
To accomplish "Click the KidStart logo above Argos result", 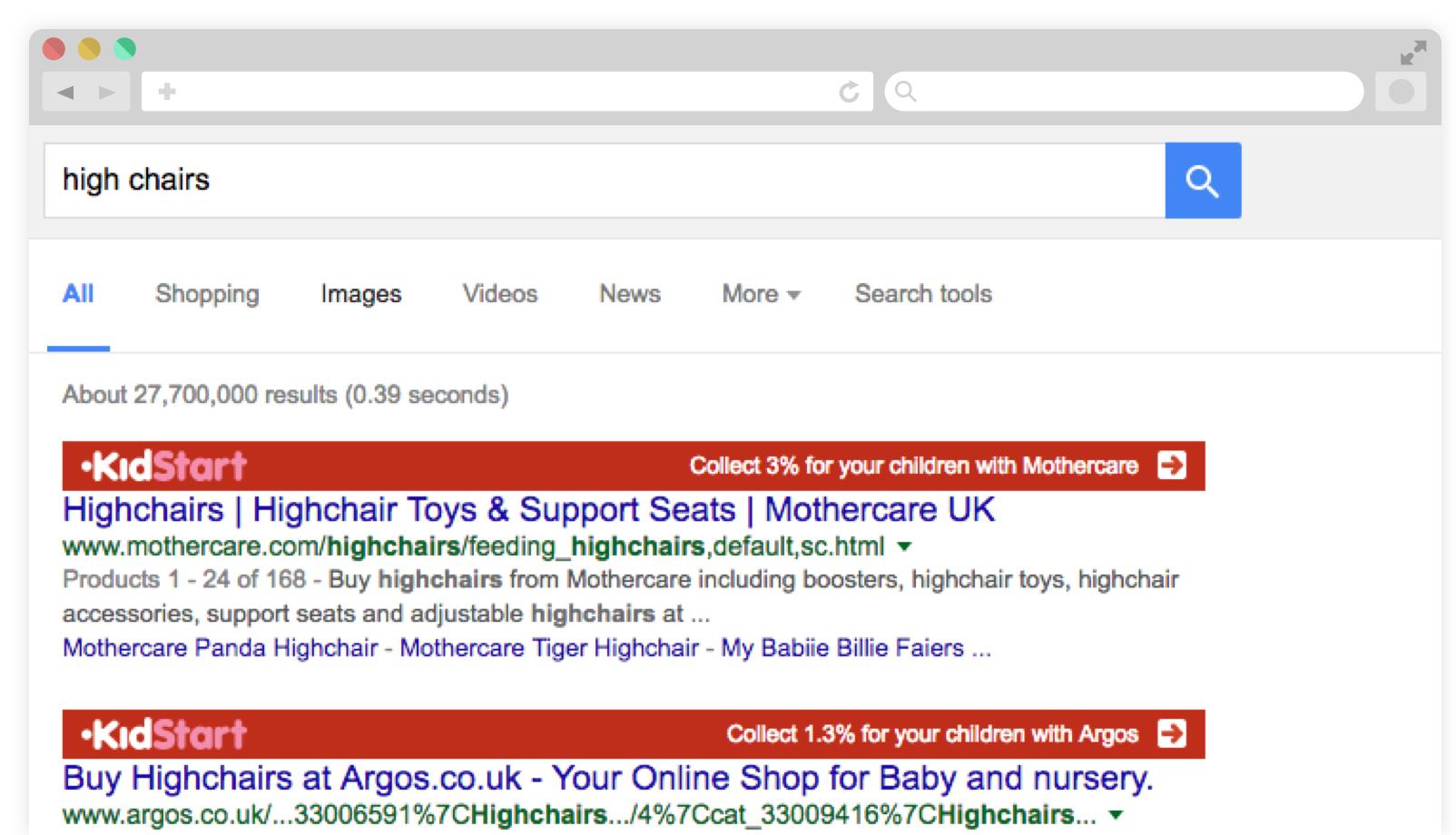I will click(x=163, y=734).
